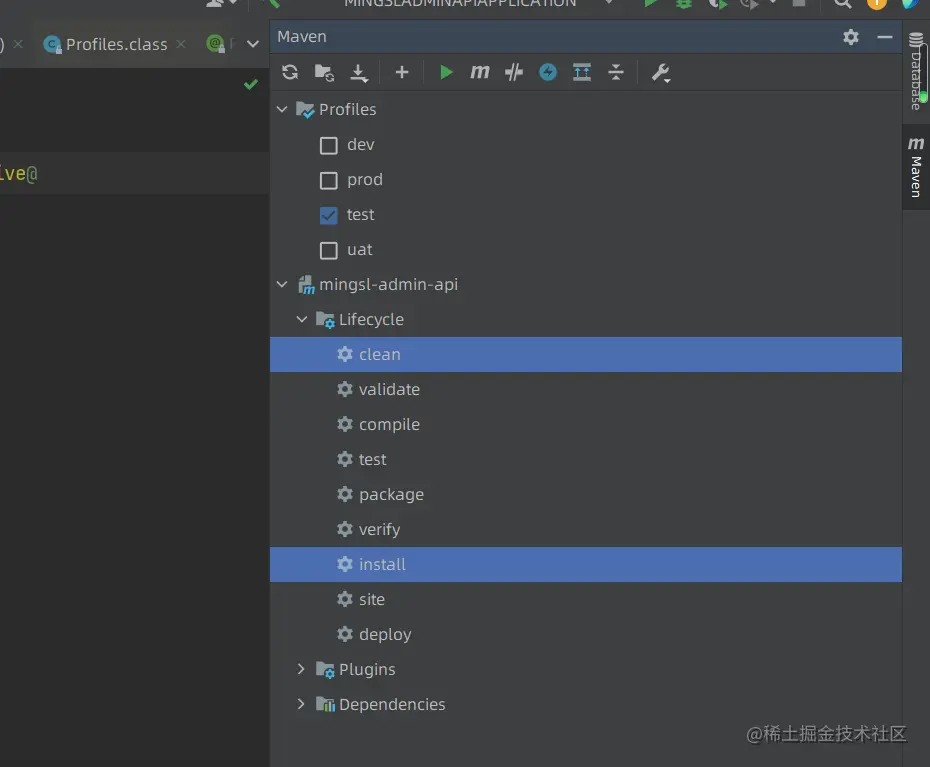Screen dimensions: 930x767
Task: Click the Profiles folder label
Action: [348, 110]
